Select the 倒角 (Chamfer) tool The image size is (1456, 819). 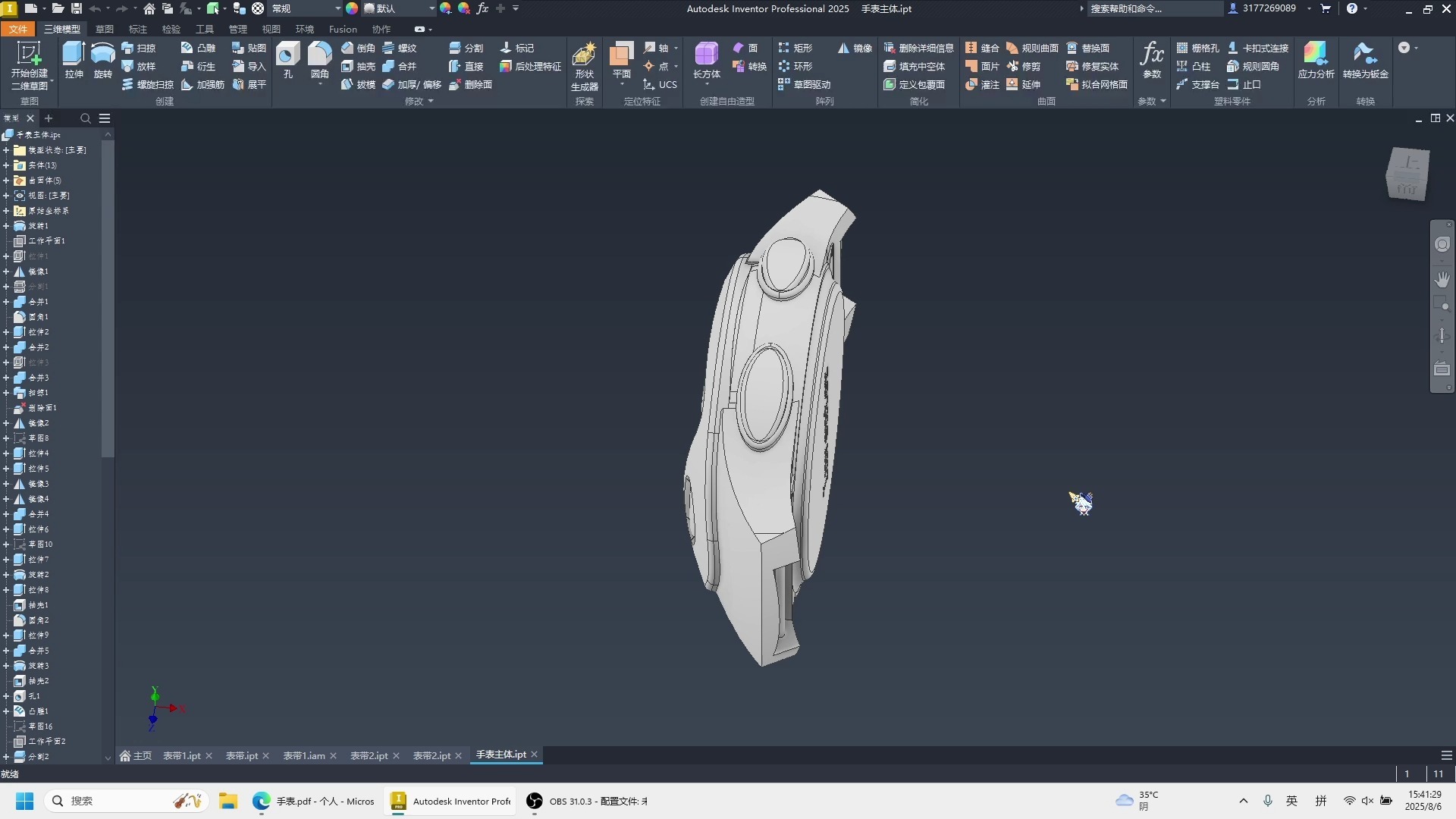point(358,48)
